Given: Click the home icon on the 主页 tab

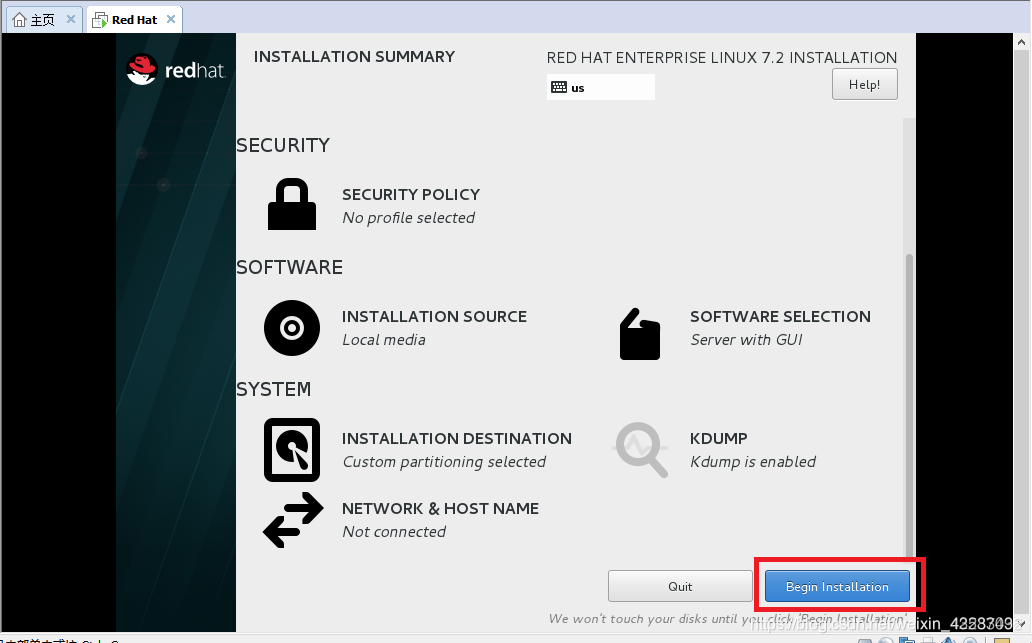Looking at the screenshot, I should [x=20, y=20].
